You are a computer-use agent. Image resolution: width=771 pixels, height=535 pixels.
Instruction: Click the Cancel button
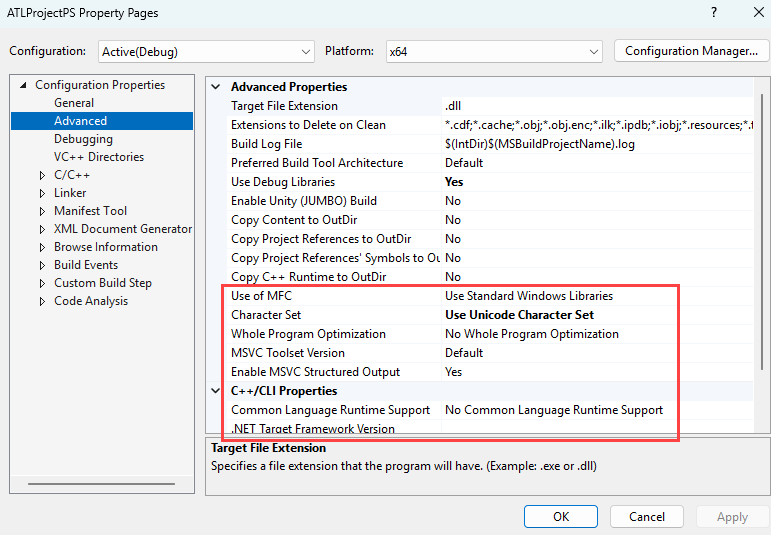pyautogui.click(x=647, y=516)
